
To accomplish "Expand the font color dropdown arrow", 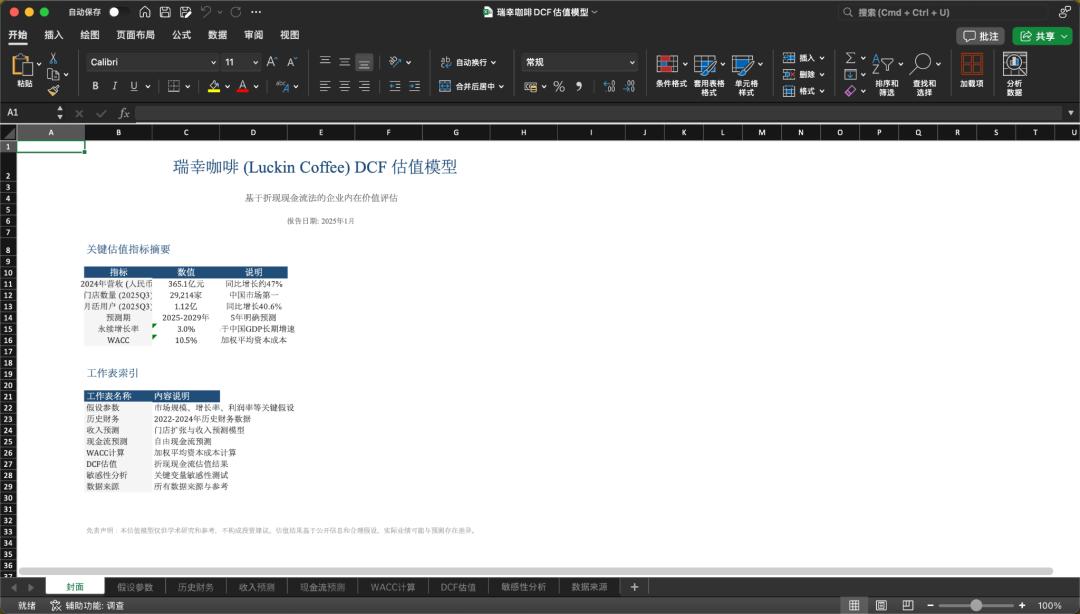I will coord(256,87).
